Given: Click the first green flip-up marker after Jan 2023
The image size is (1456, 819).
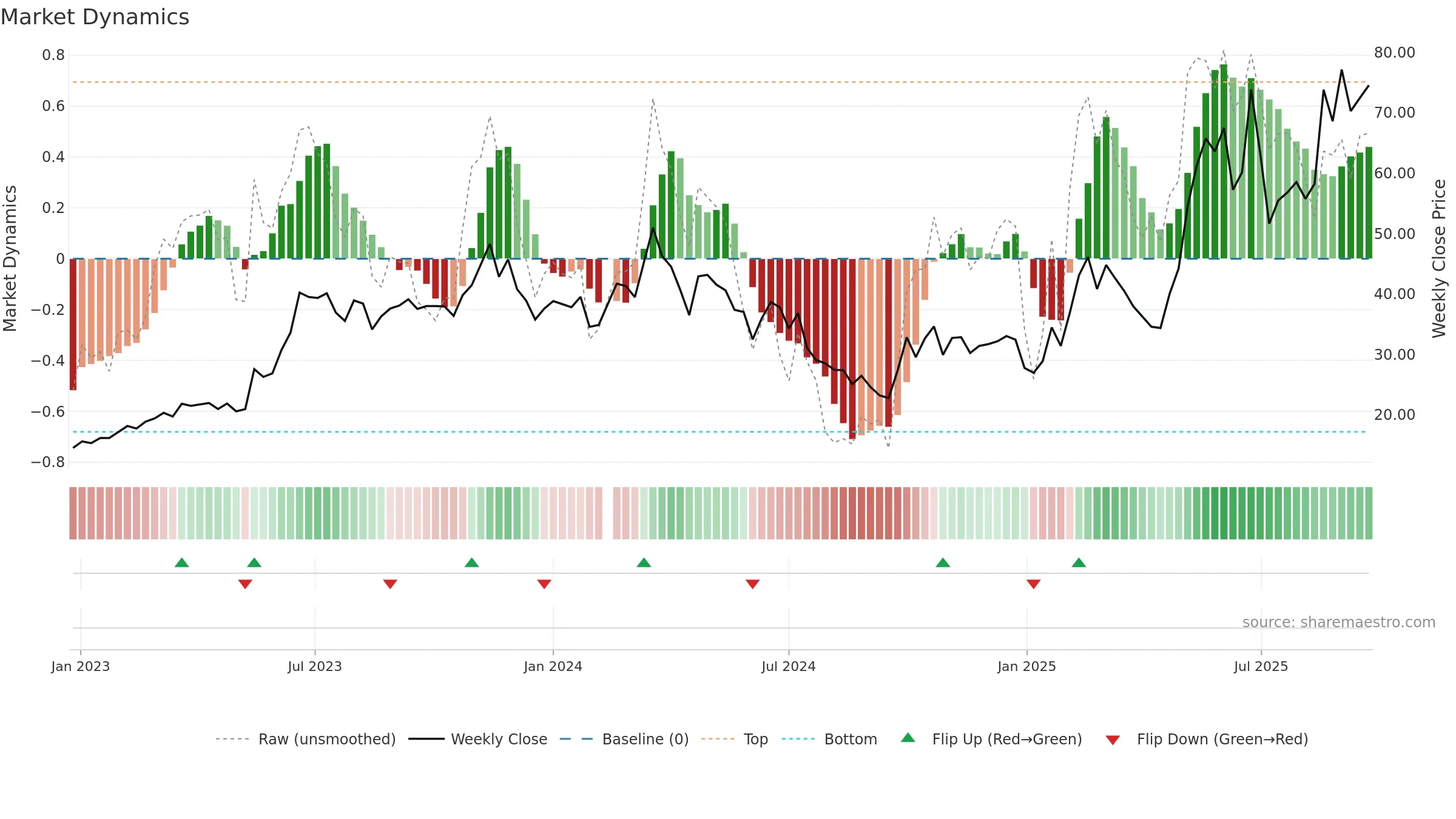Looking at the screenshot, I should (181, 562).
